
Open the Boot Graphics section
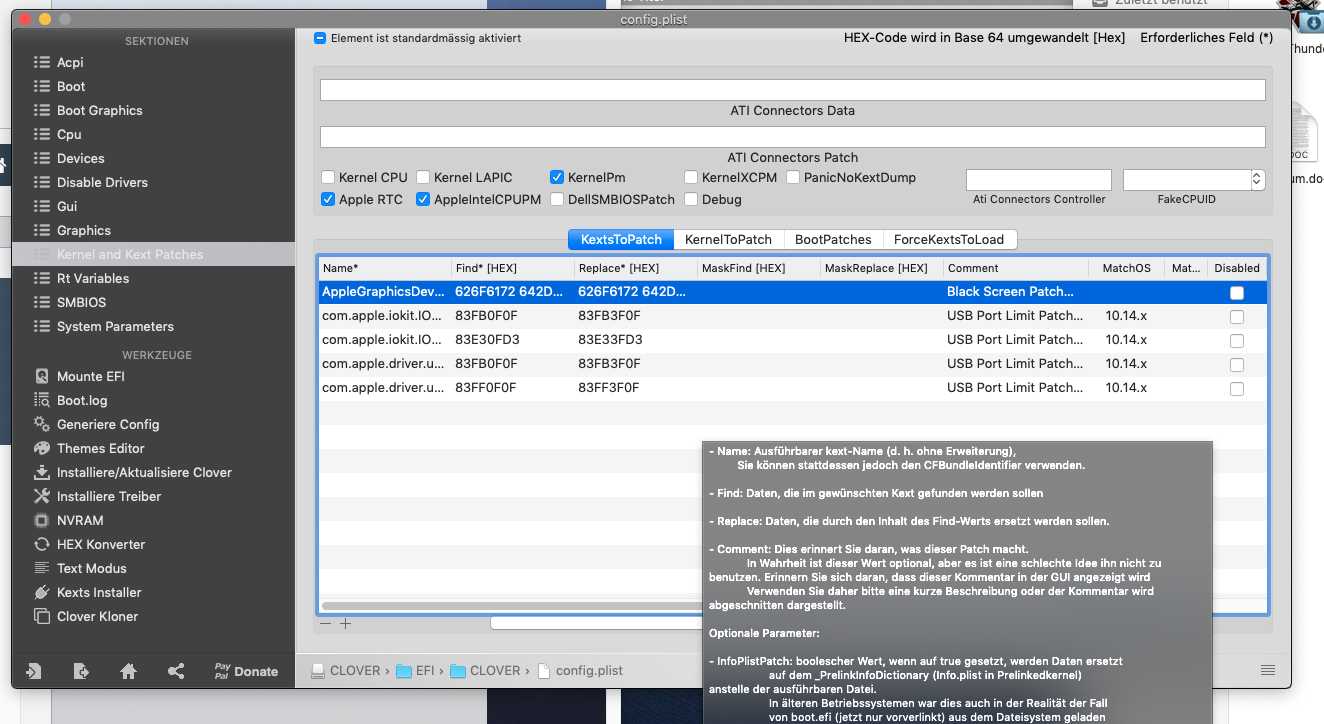[x=99, y=110]
